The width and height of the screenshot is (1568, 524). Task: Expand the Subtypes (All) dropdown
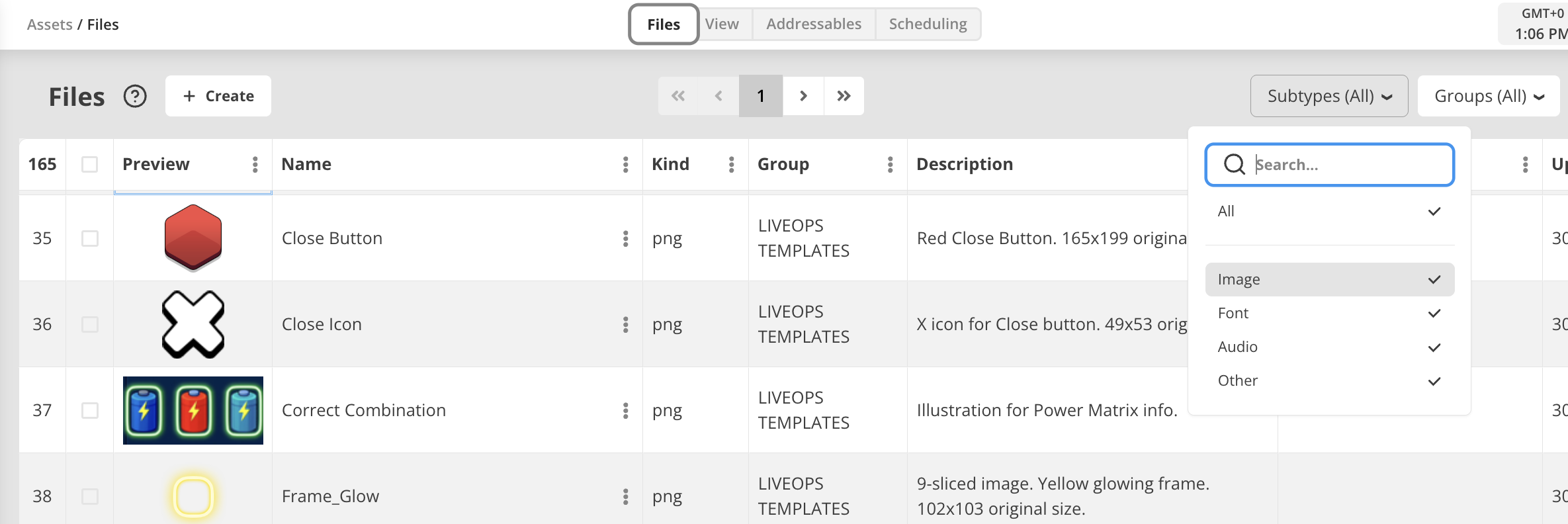pyautogui.click(x=1328, y=97)
